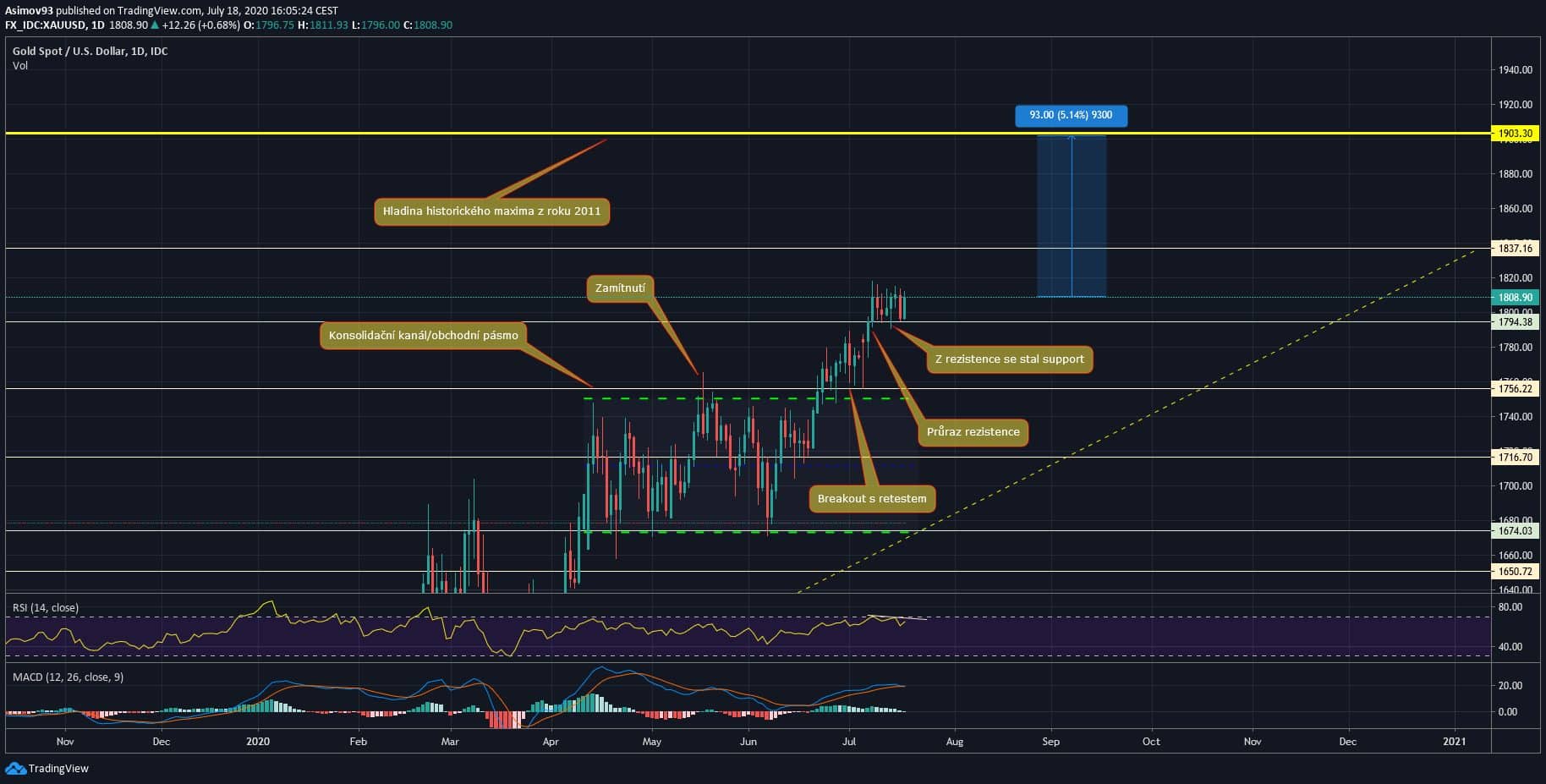The height and width of the screenshot is (784, 1546).
Task: Click the 'Breakout s retestem' annotation
Action: tap(872, 499)
